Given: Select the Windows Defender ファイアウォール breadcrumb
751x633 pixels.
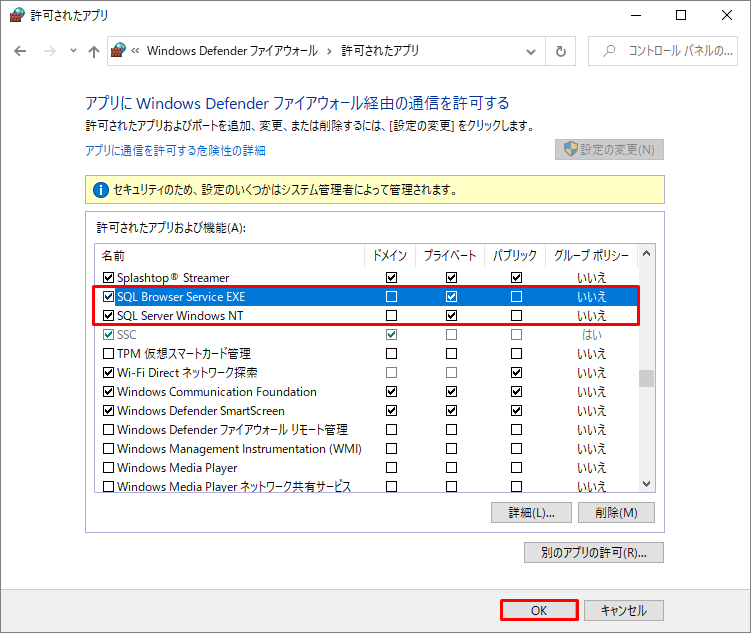Looking at the screenshot, I should (232, 51).
